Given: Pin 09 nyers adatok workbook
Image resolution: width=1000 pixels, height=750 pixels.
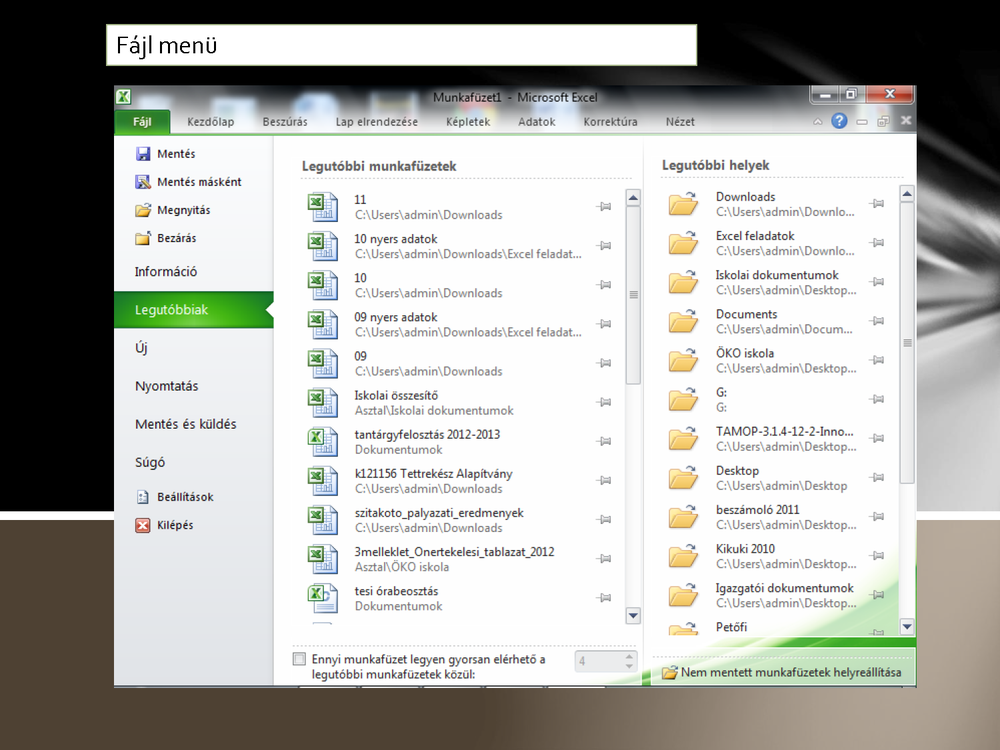Looking at the screenshot, I should point(604,324).
